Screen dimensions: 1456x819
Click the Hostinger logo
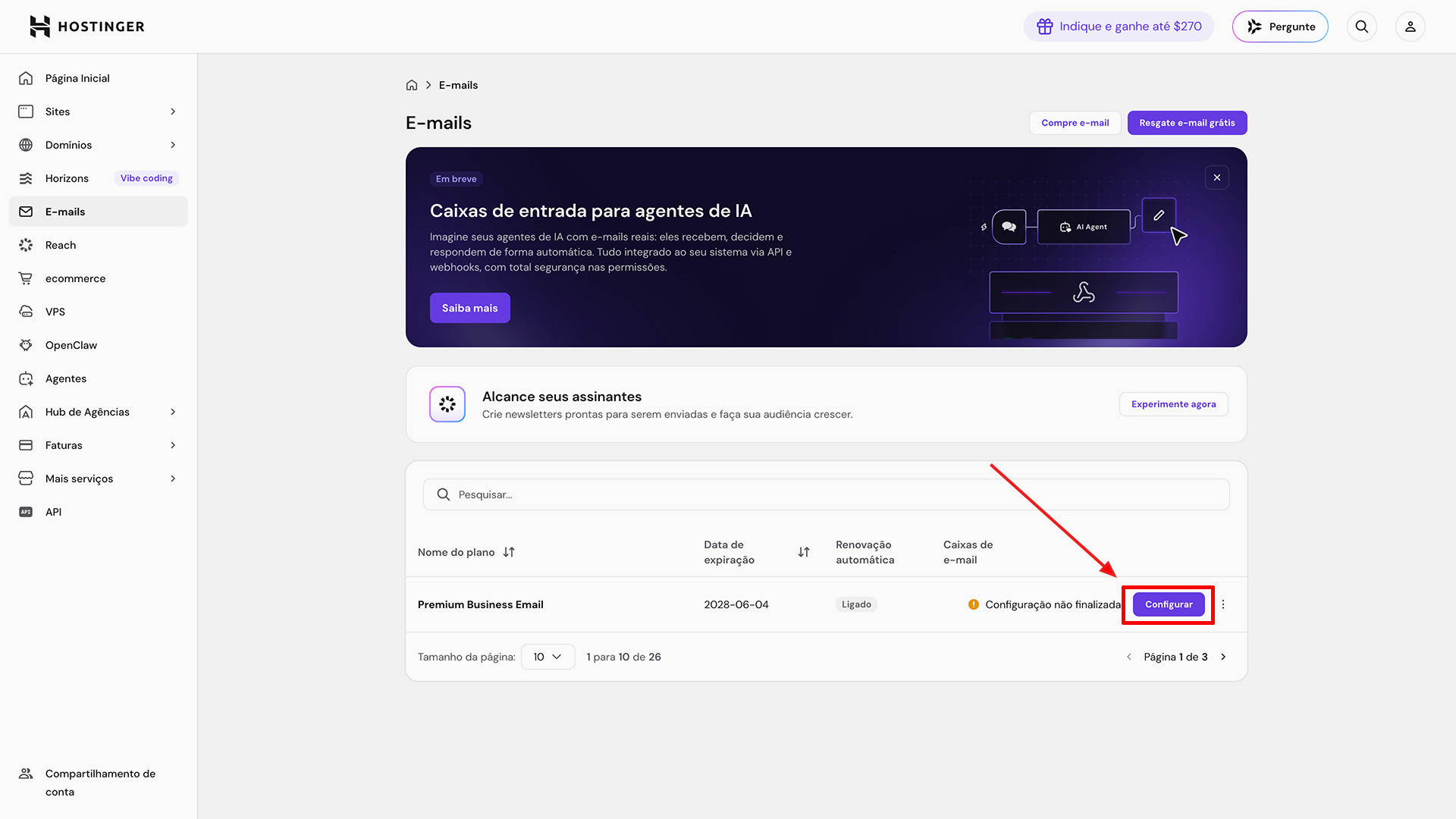86,27
